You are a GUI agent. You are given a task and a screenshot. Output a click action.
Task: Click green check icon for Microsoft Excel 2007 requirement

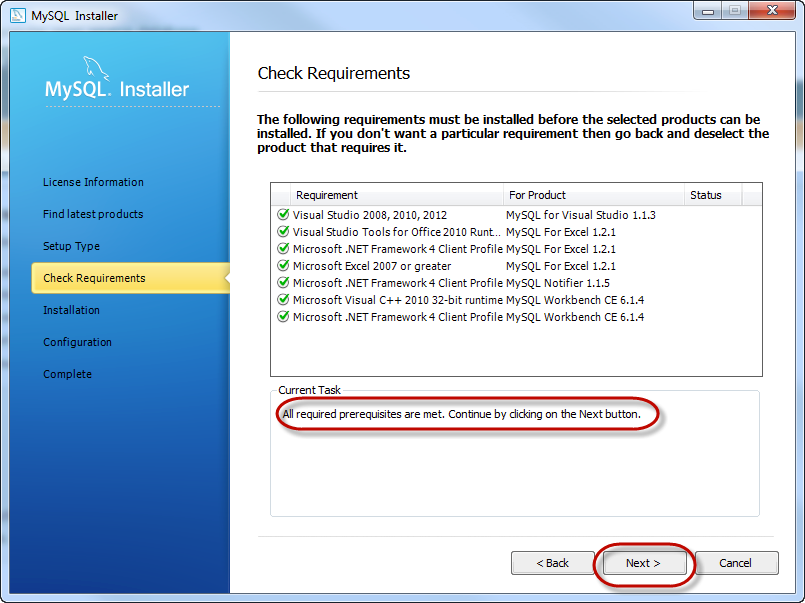click(283, 266)
